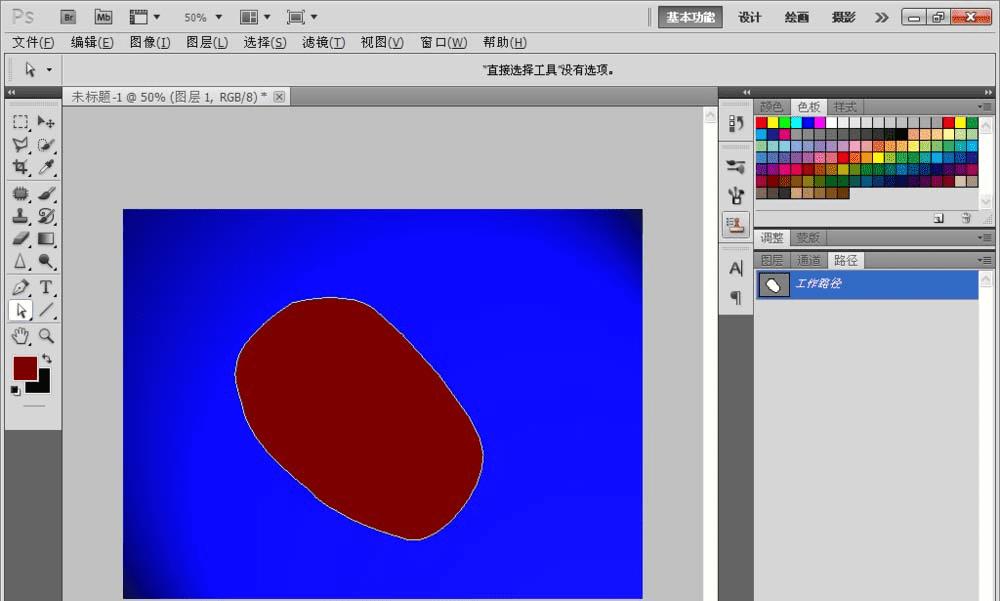The width and height of the screenshot is (1000, 601).
Task: Select the 工作路径 path thumbnail
Action: 772,285
